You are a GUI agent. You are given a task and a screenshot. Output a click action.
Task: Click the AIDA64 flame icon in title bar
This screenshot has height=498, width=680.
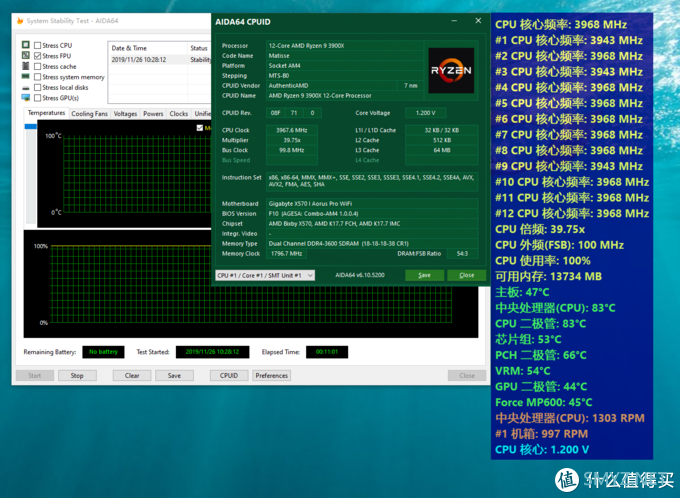pos(21,21)
